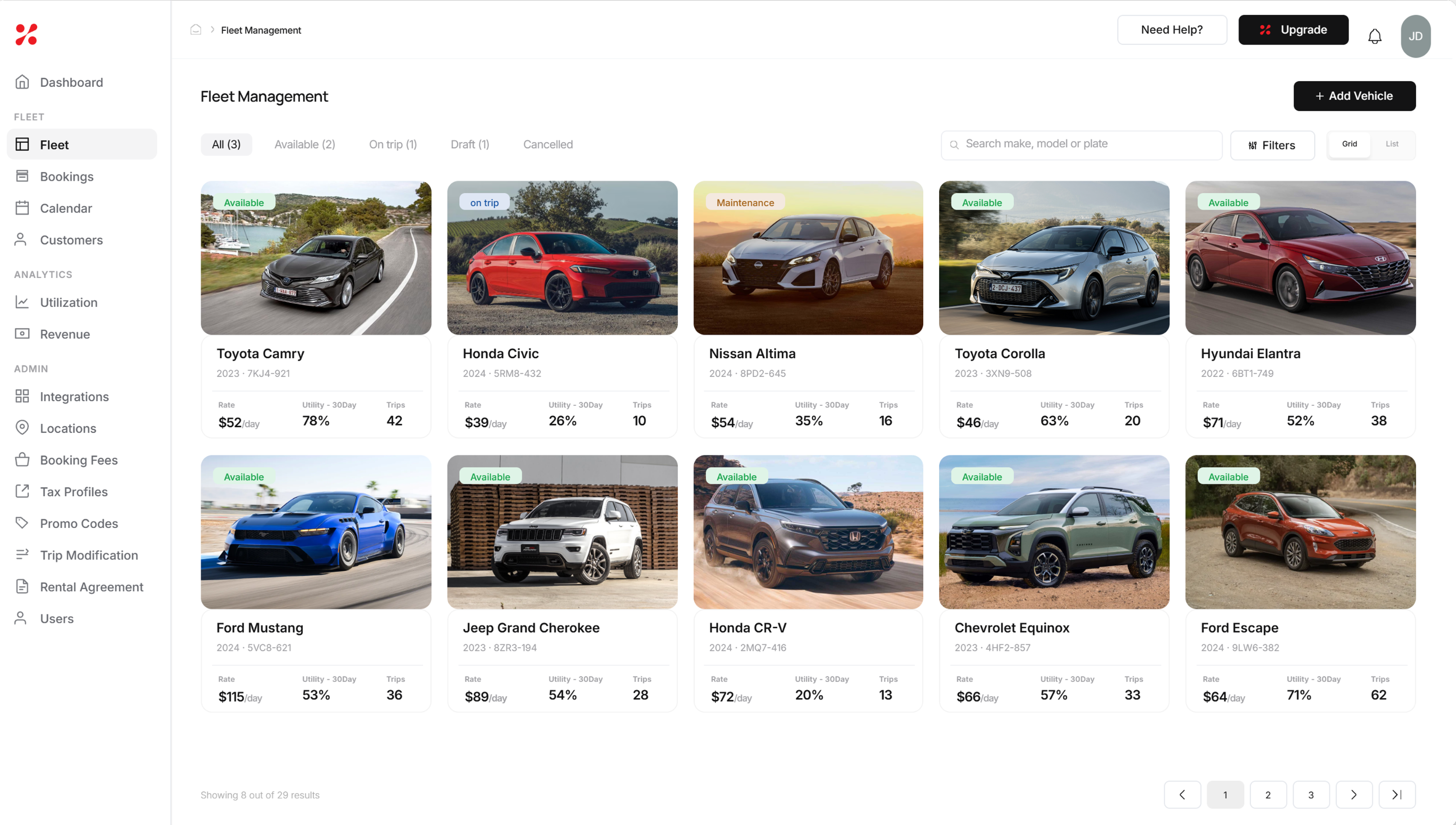
Task: Click the Toyota Camry title
Action: pos(260,354)
